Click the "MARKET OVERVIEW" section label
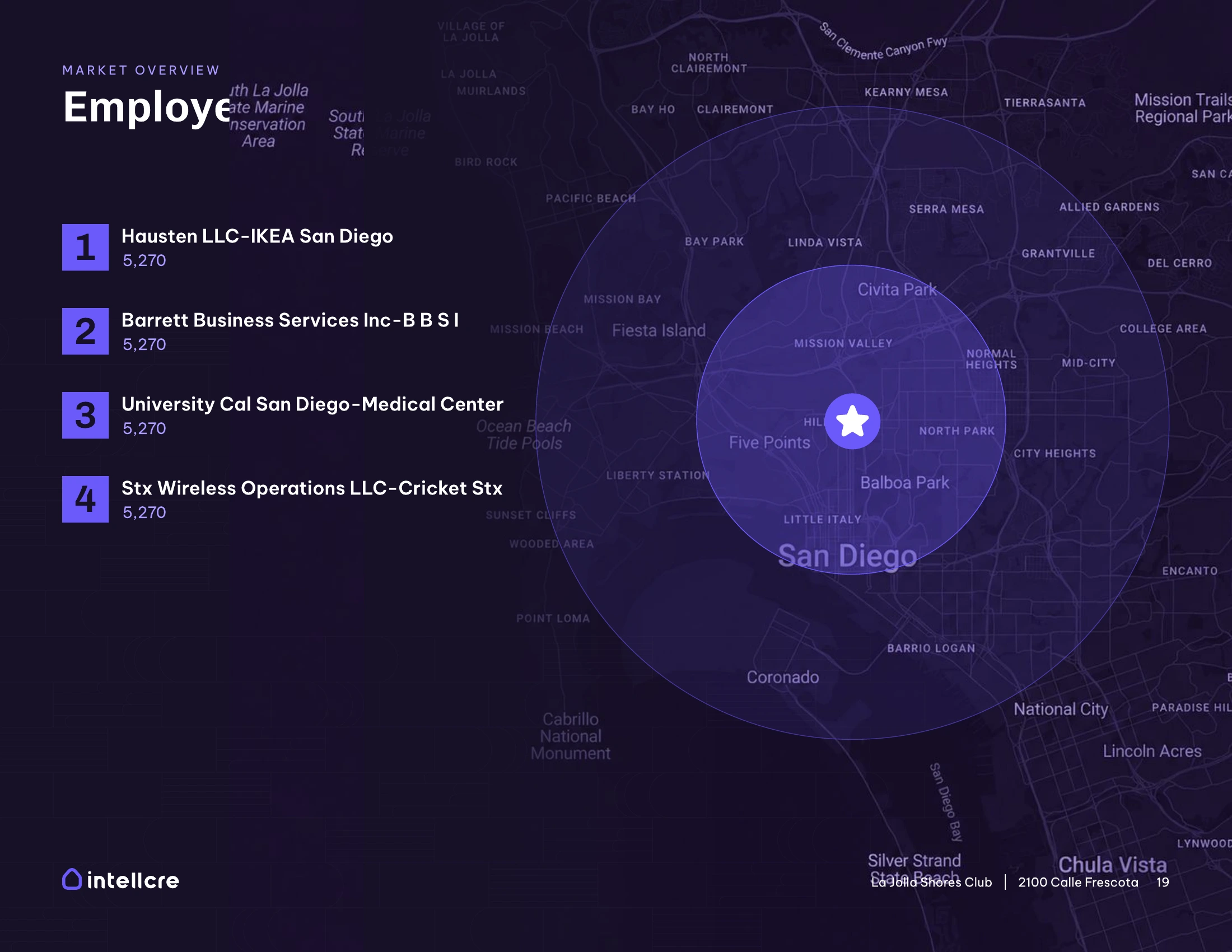 click(x=141, y=71)
